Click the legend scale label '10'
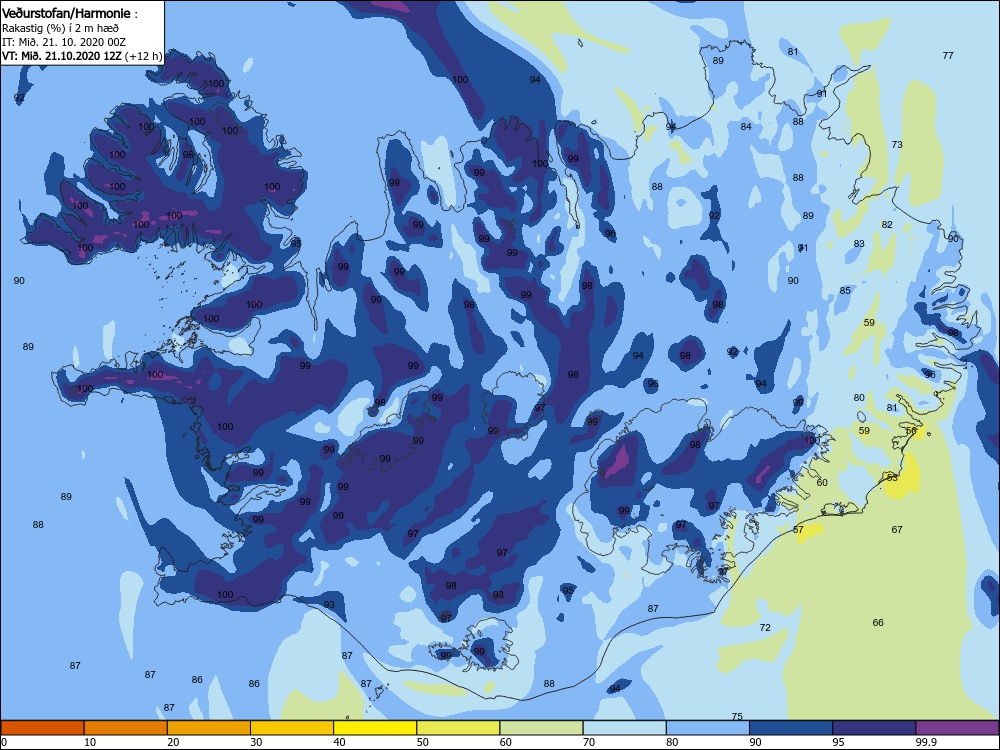The height and width of the screenshot is (750, 1000). [x=90, y=742]
